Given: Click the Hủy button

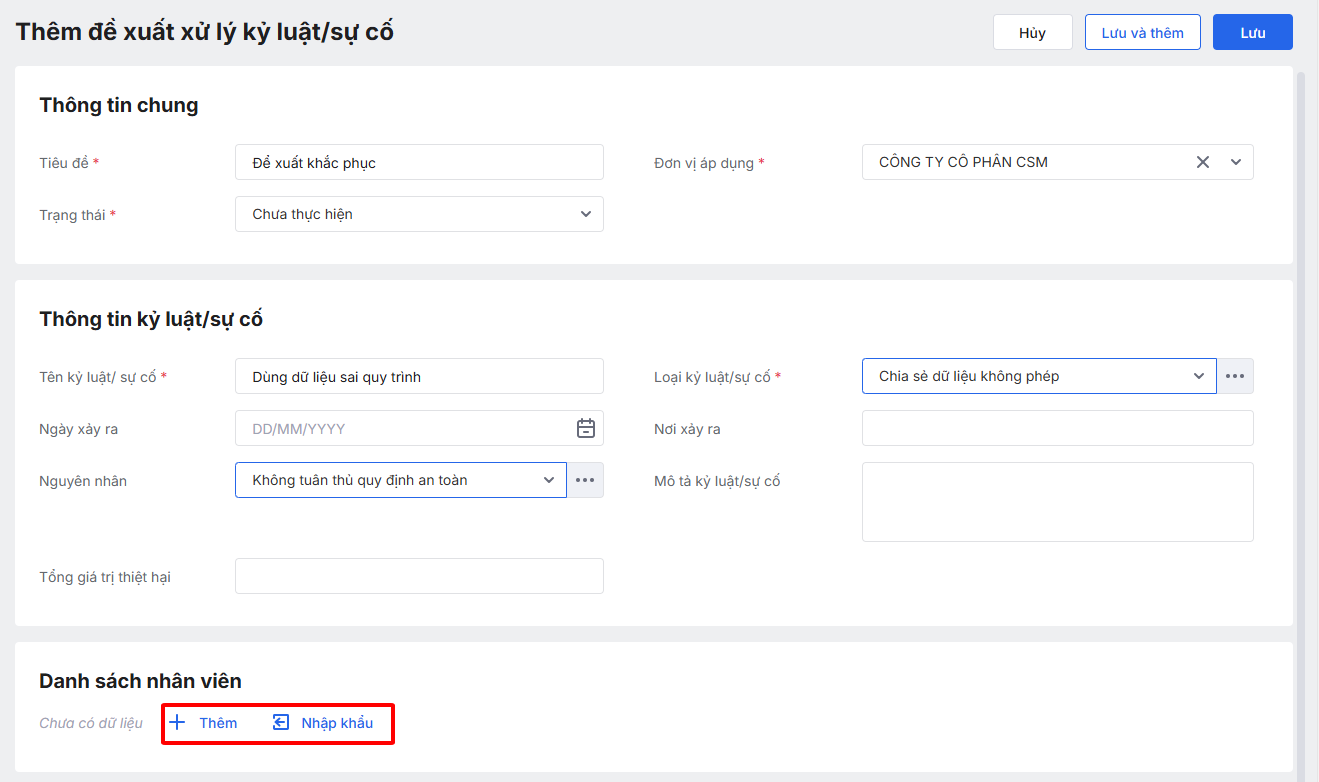Looking at the screenshot, I should pyautogui.click(x=1032, y=33).
